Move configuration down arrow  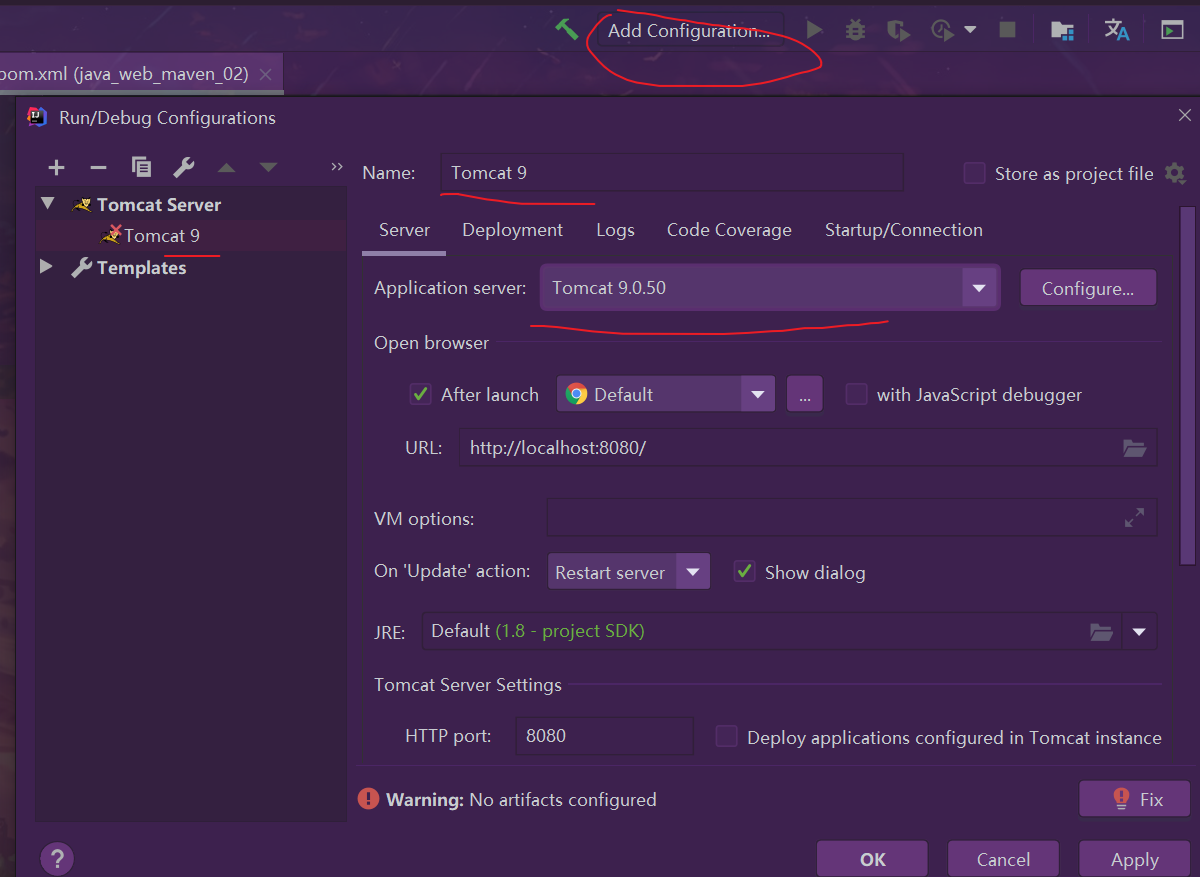[268, 167]
